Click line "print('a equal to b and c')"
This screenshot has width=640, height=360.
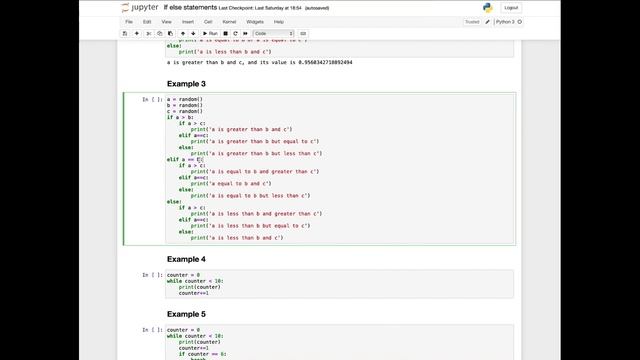click(231, 184)
